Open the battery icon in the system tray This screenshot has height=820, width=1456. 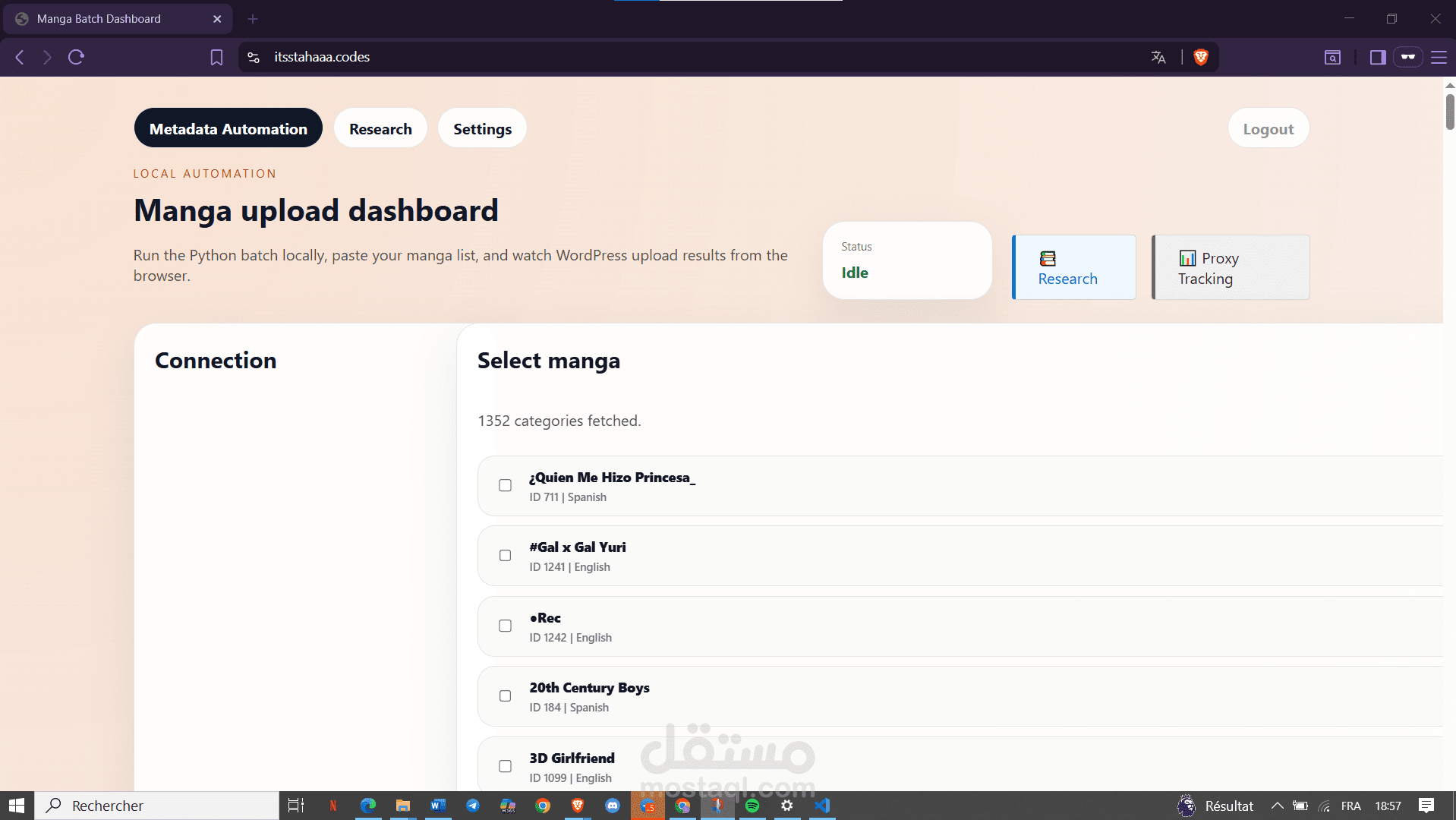tap(1300, 806)
